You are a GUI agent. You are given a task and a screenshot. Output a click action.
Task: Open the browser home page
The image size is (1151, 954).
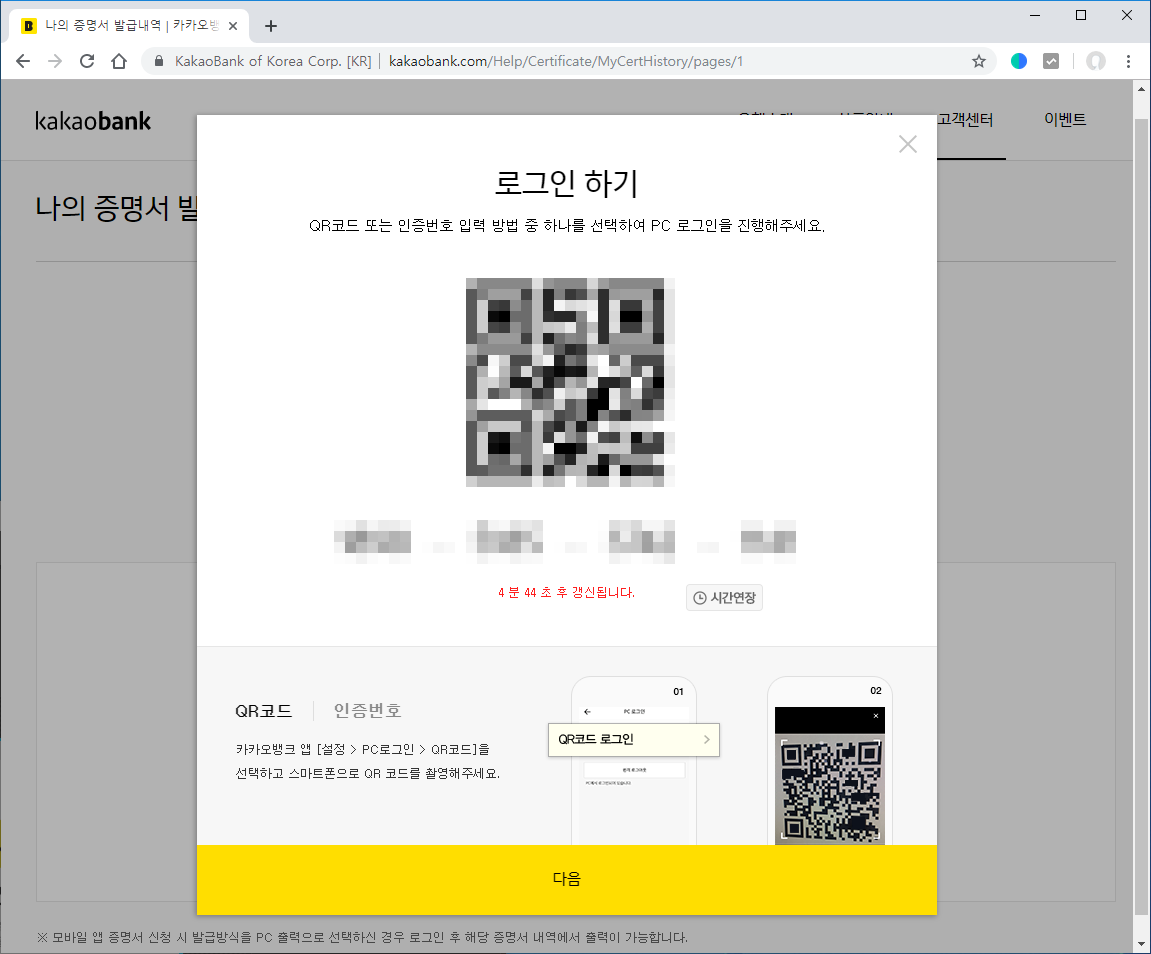pyautogui.click(x=119, y=61)
